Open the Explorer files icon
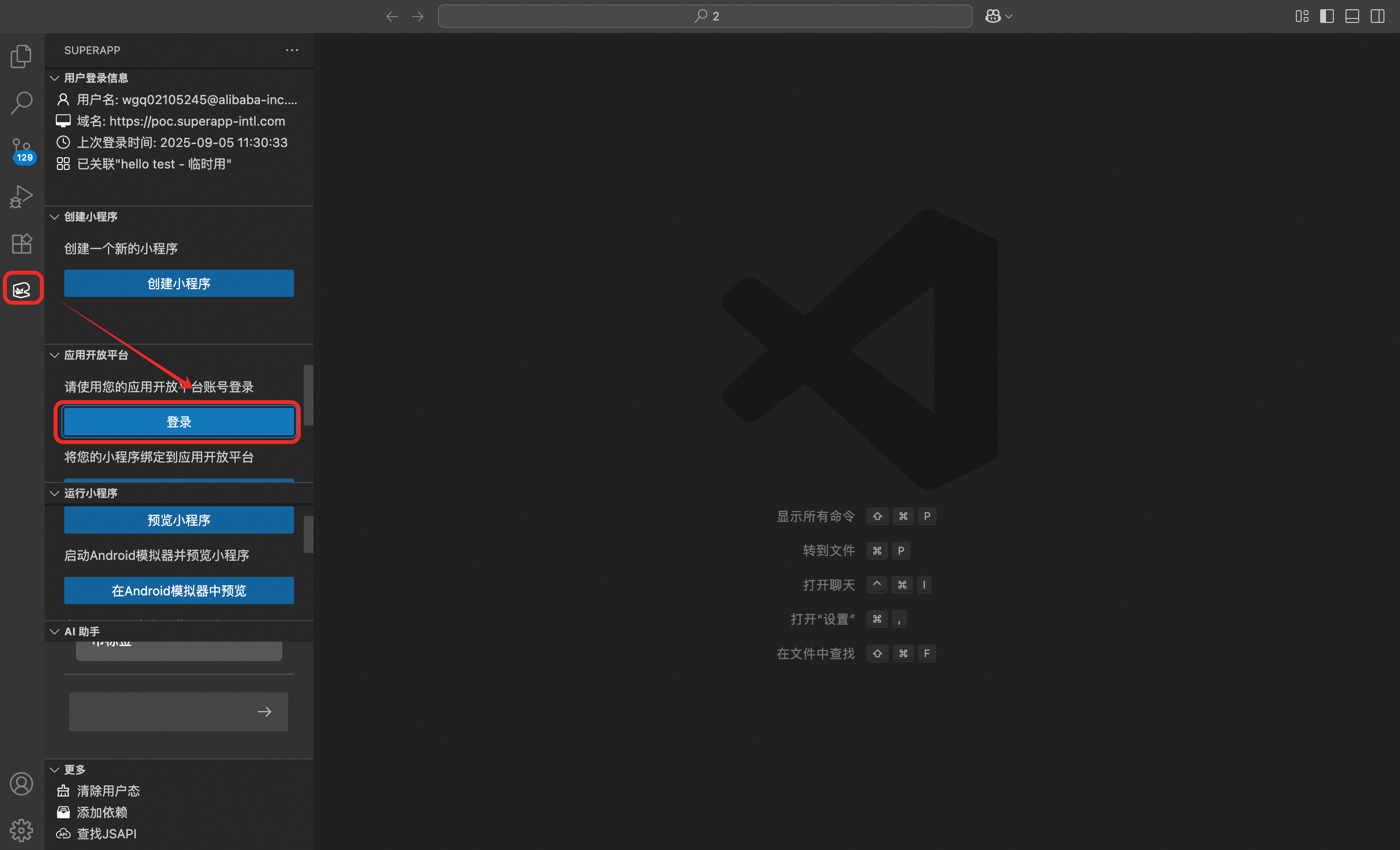The width and height of the screenshot is (1400, 850). point(21,55)
